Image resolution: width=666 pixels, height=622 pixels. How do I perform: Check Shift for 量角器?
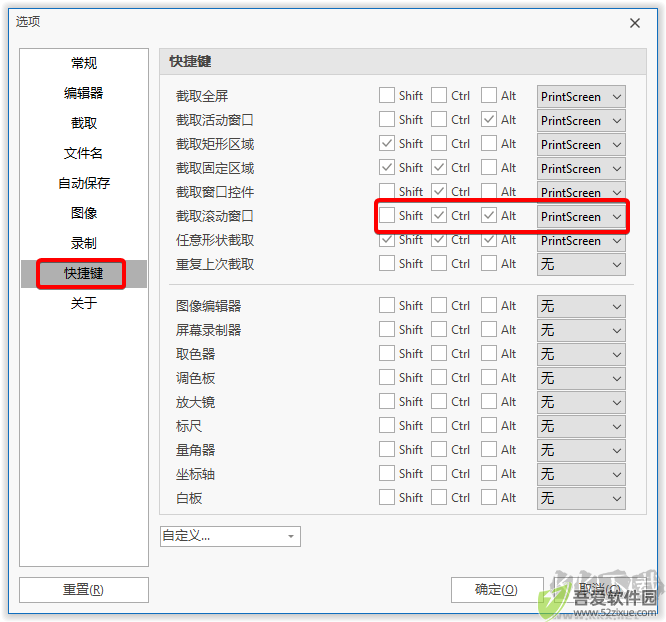click(x=387, y=450)
